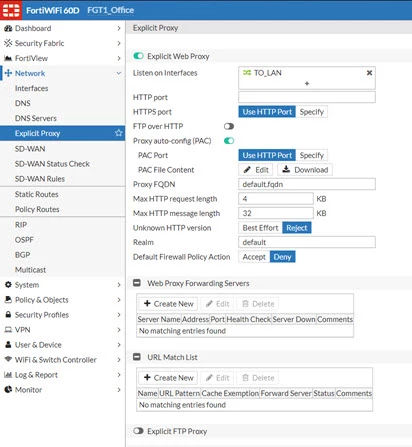Click the star favorite icon on Explicit Proxy

coord(118,133)
